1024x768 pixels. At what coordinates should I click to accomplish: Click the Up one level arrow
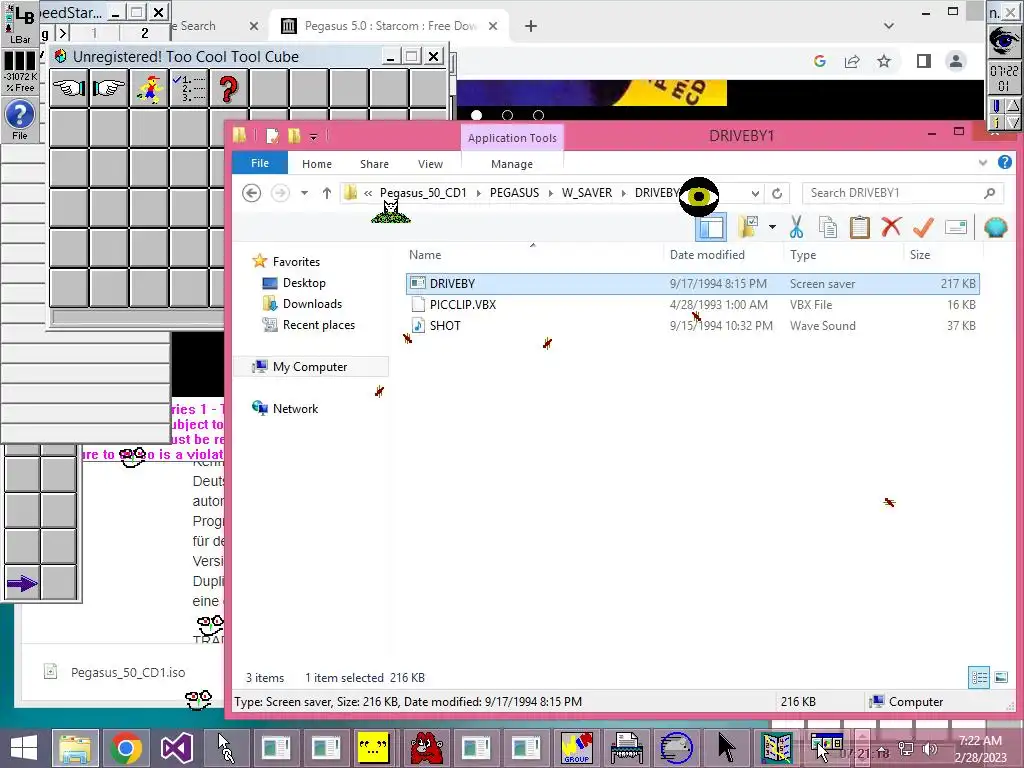(327, 193)
